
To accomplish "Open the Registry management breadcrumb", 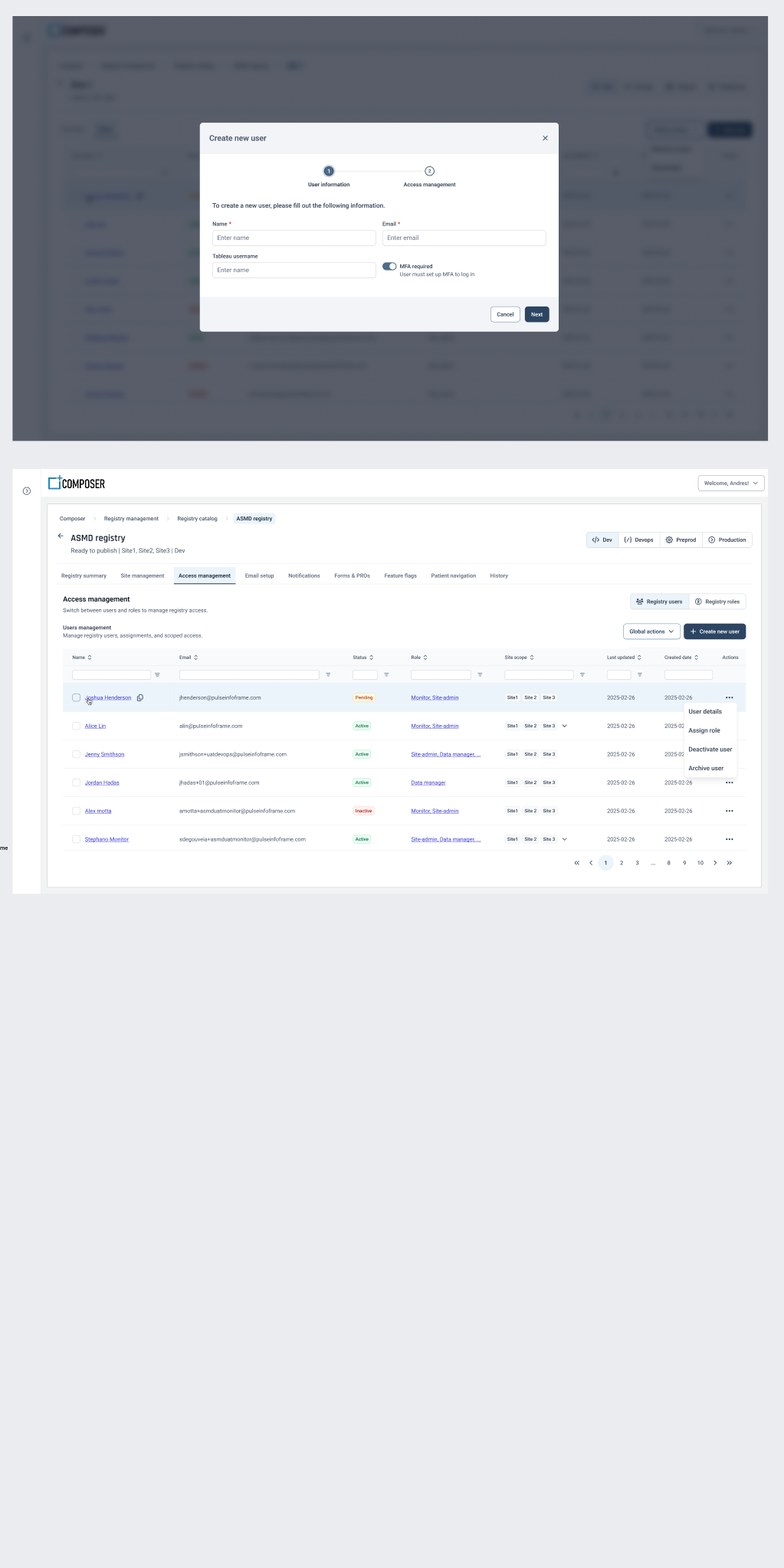I will (x=131, y=519).
